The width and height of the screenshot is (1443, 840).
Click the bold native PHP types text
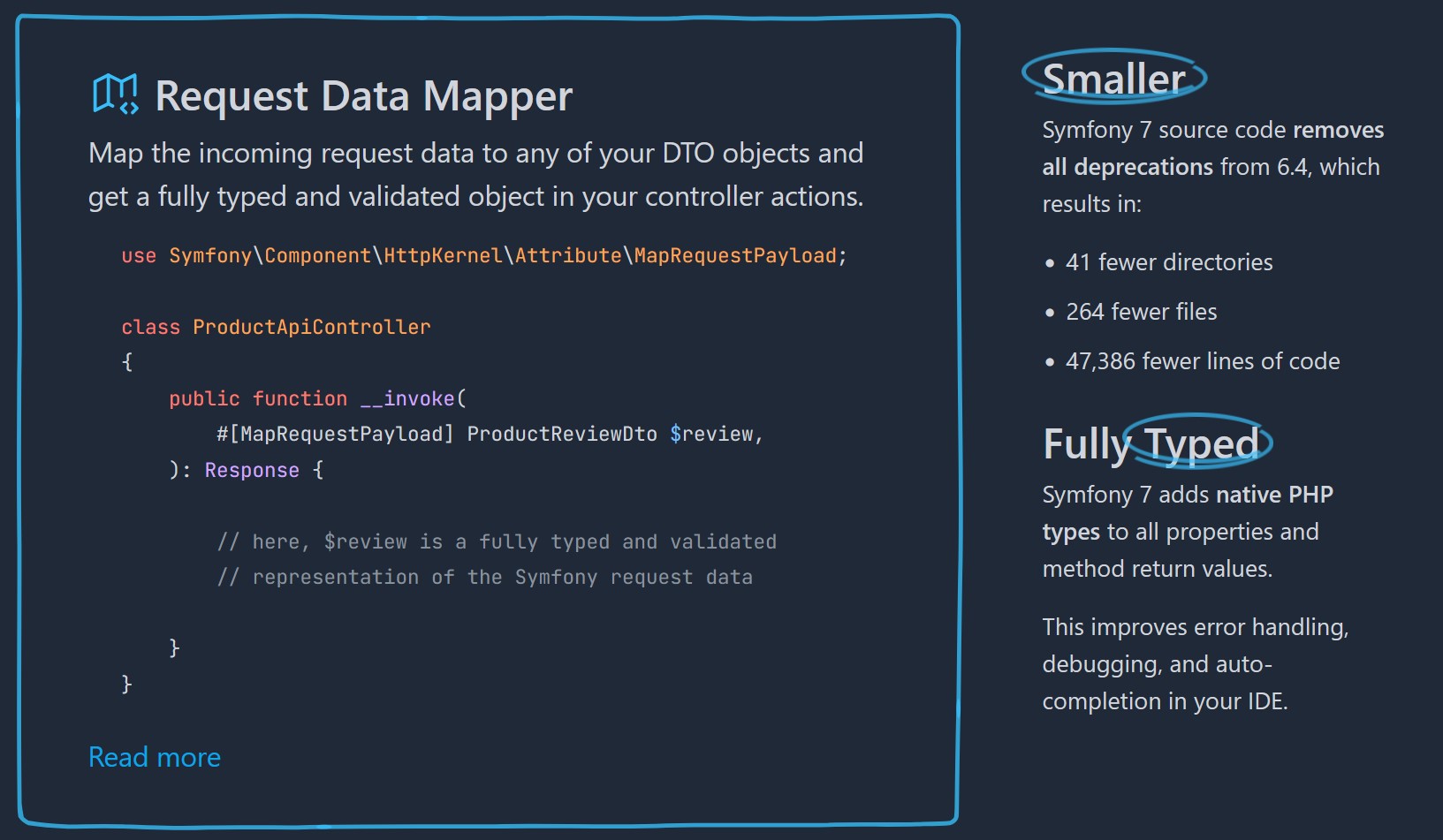coord(1273,495)
